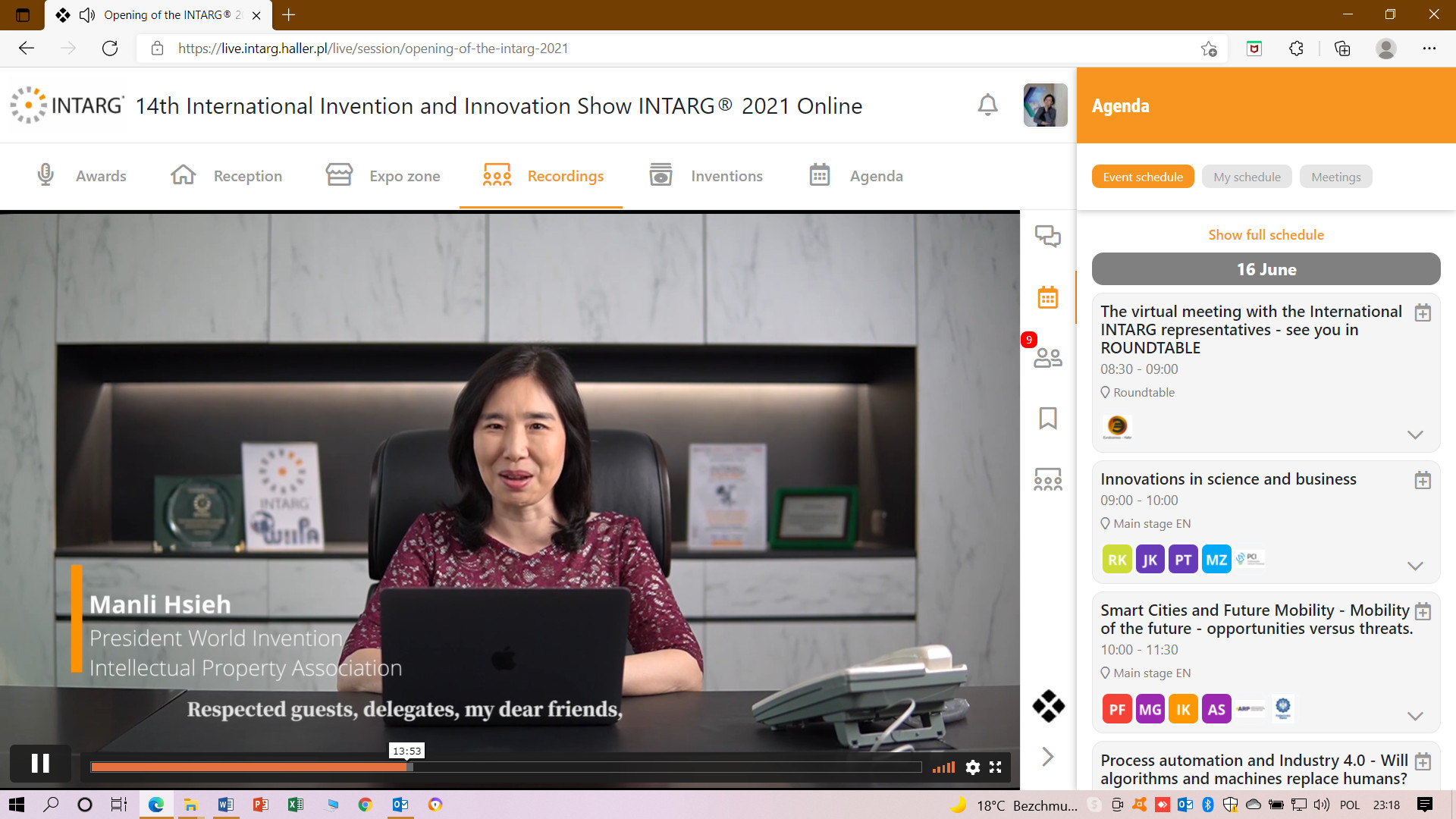This screenshot has width=1456, height=819.
Task: Add Innovations in science session to schedule
Action: coord(1423,480)
